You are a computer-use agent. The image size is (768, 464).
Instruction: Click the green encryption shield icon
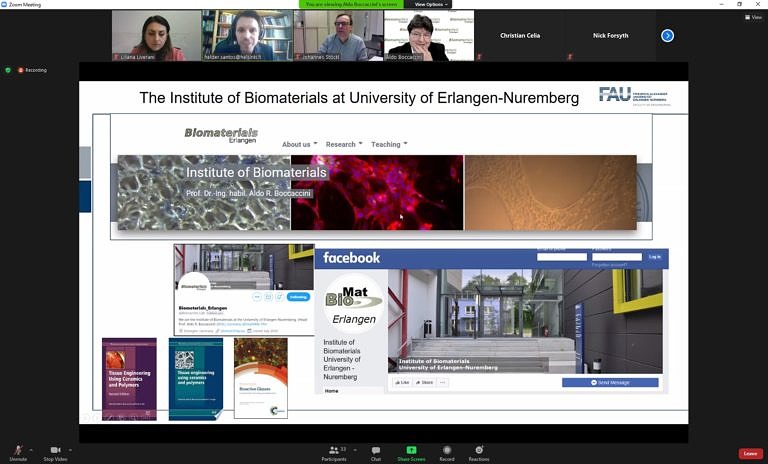pos(7,70)
